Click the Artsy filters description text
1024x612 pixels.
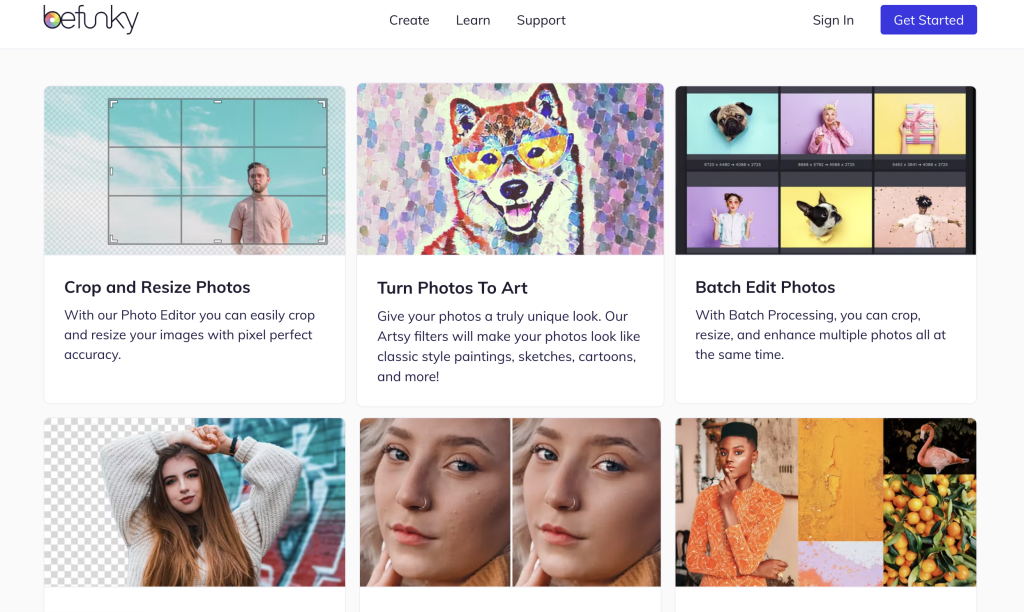click(x=508, y=346)
